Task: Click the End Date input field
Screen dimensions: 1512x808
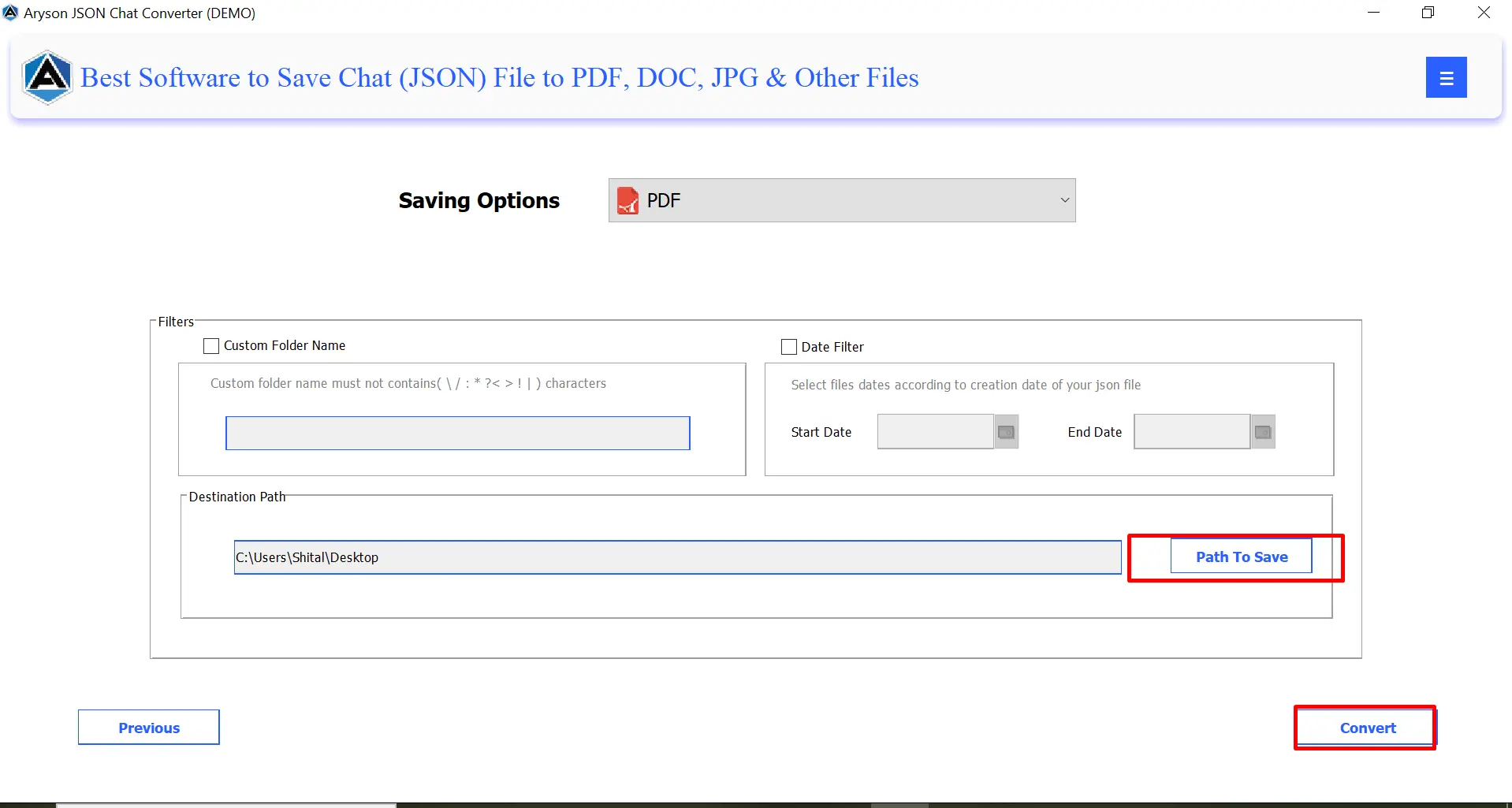Action: (1191, 431)
